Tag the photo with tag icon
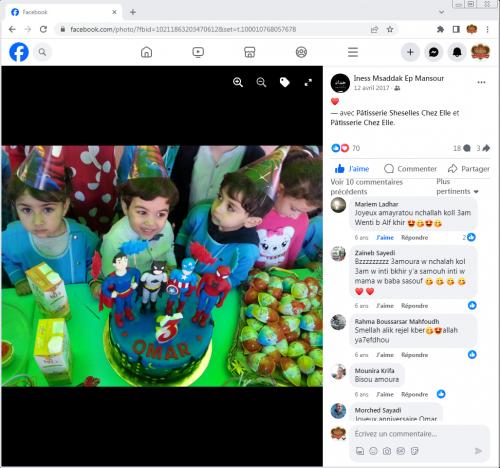The image size is (500, 468). tap(284, 82)
